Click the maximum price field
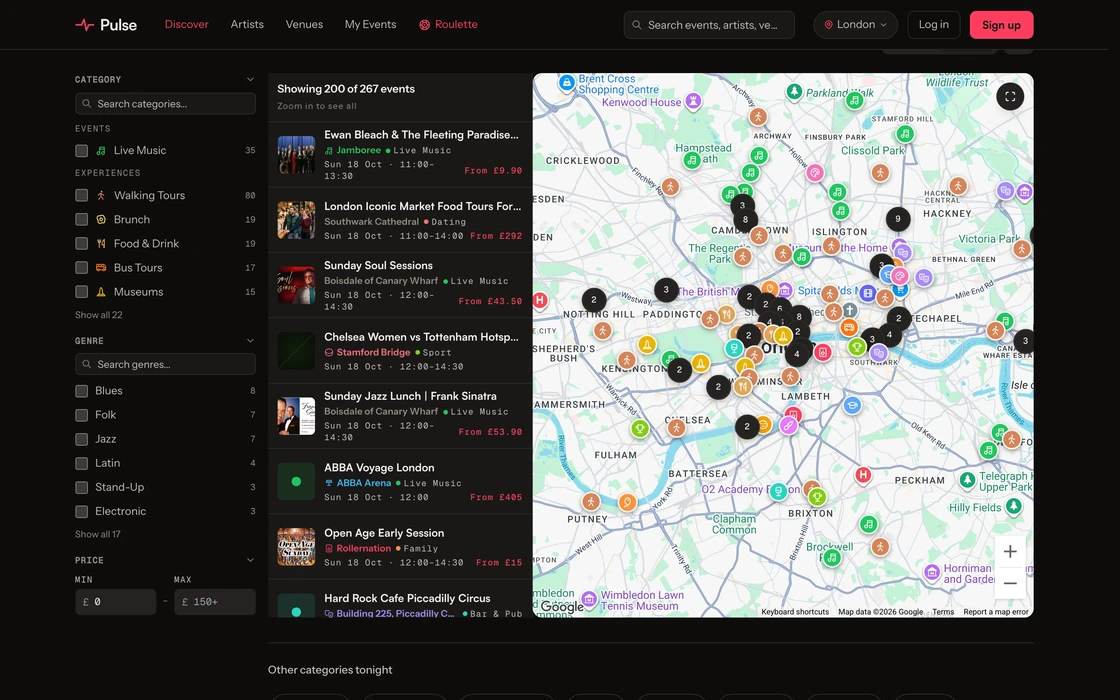This screenshot has width=1120, height=700. click(x=215, y=602)
